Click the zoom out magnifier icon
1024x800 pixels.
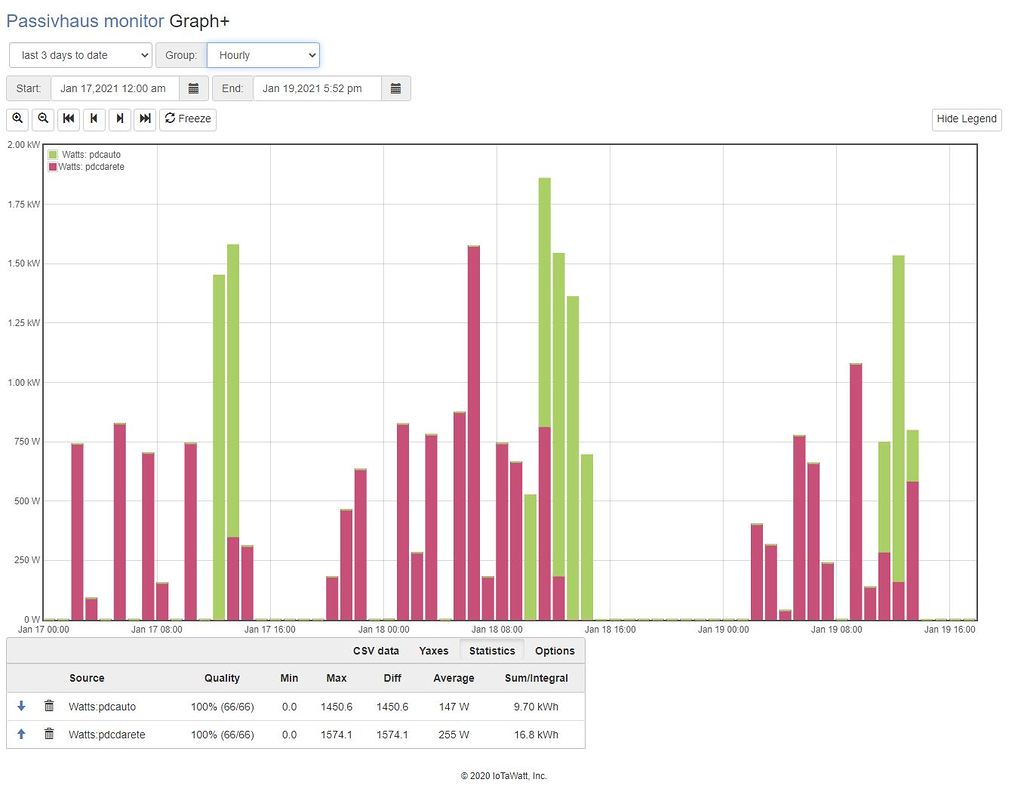(x=43, y=119)
